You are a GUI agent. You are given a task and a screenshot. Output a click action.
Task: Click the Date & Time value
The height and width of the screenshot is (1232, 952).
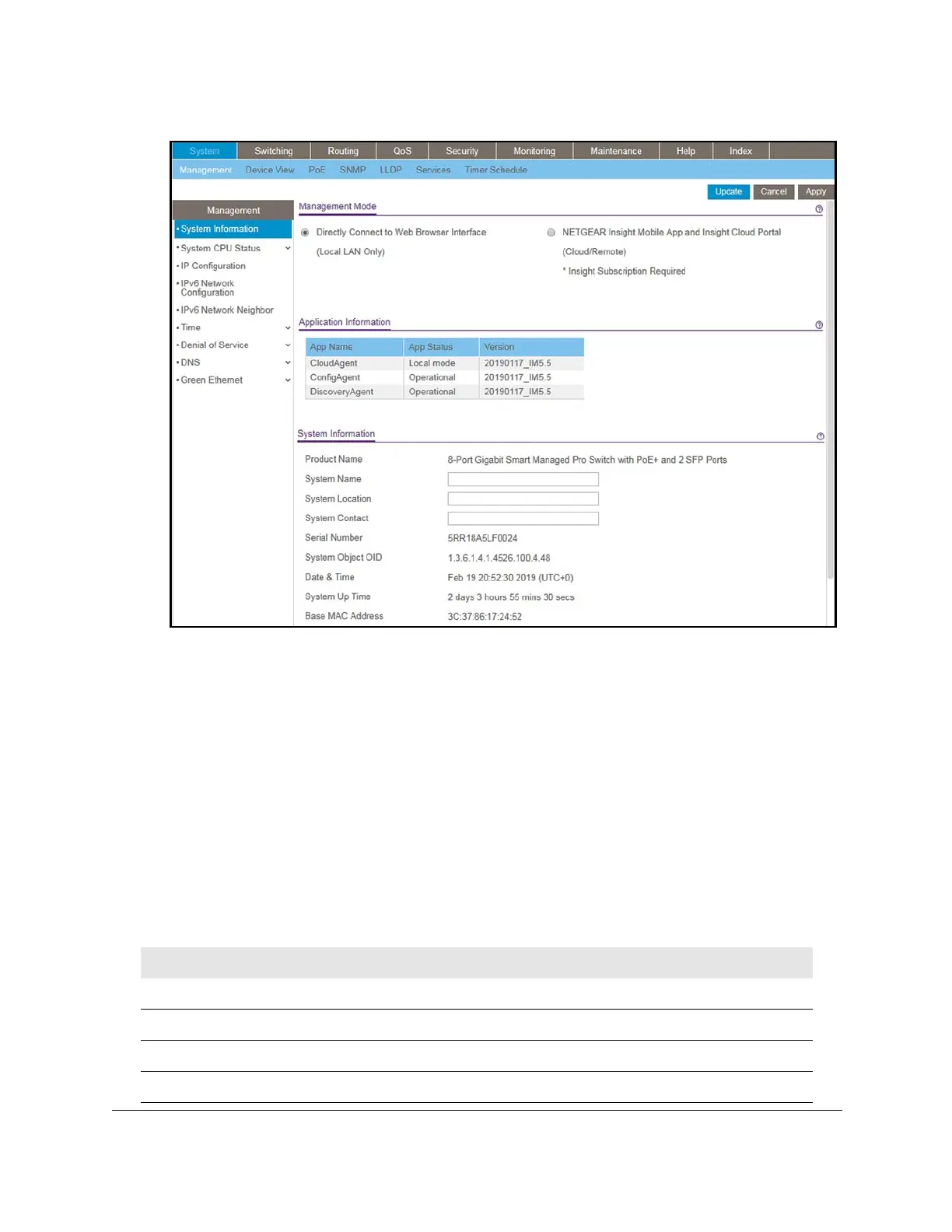(510, 578)
